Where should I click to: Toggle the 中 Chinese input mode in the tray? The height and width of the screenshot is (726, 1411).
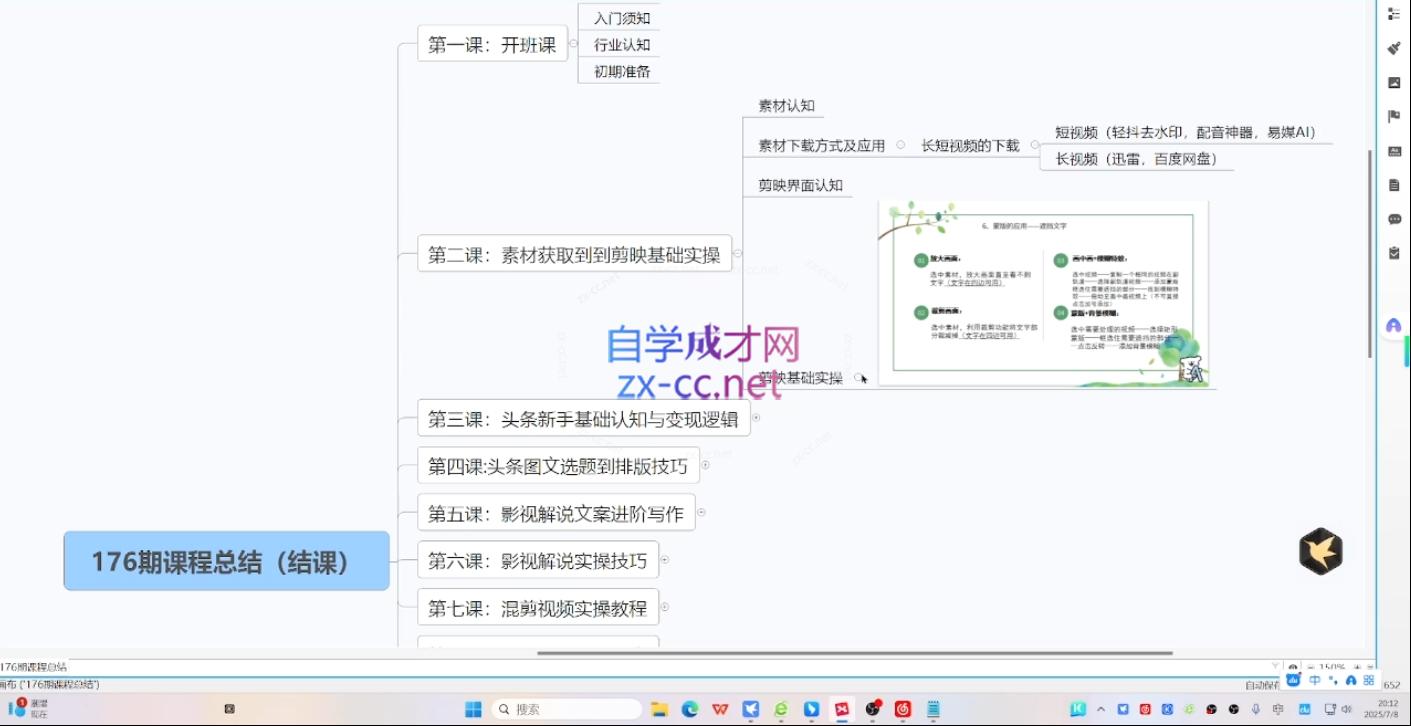tap(1278, 709)
